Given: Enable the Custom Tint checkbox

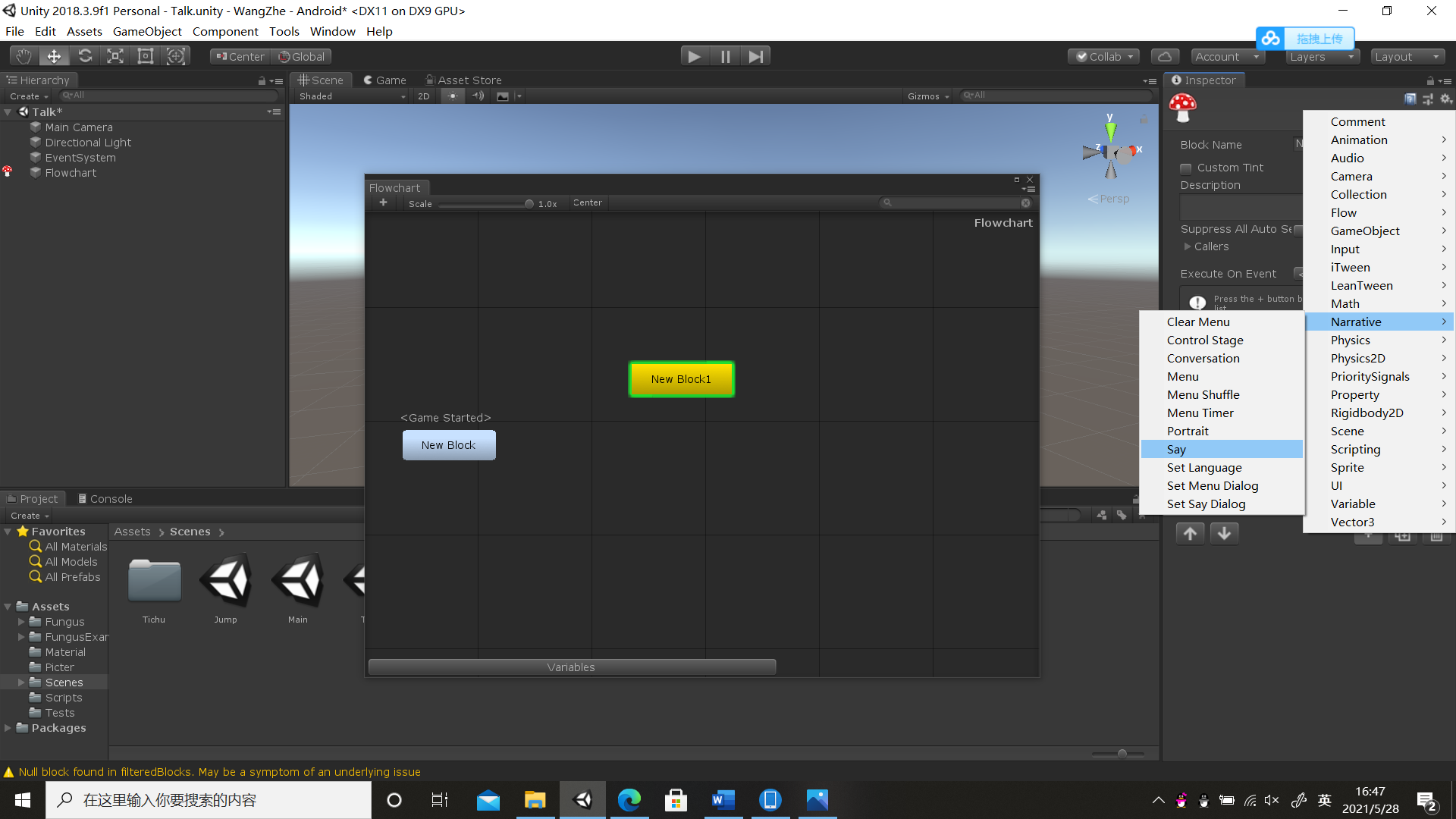Looking at the screenshot, I should click(x=1186, y=168).
